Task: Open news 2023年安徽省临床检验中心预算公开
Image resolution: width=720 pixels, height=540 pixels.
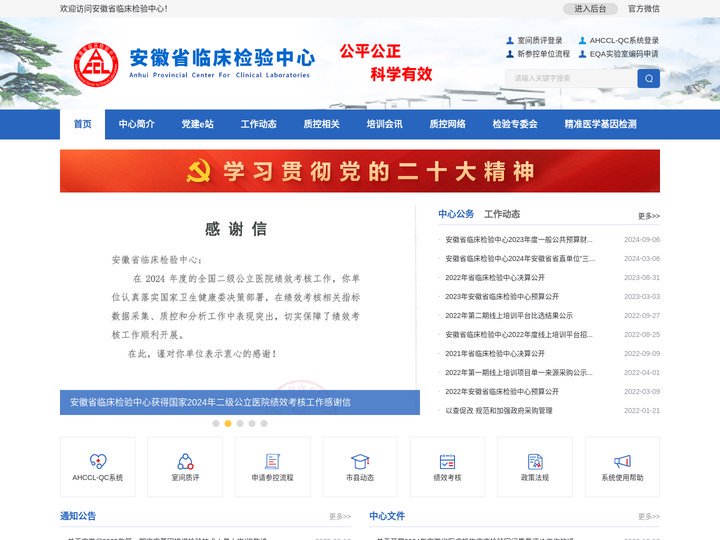Action: click(502, 297)
